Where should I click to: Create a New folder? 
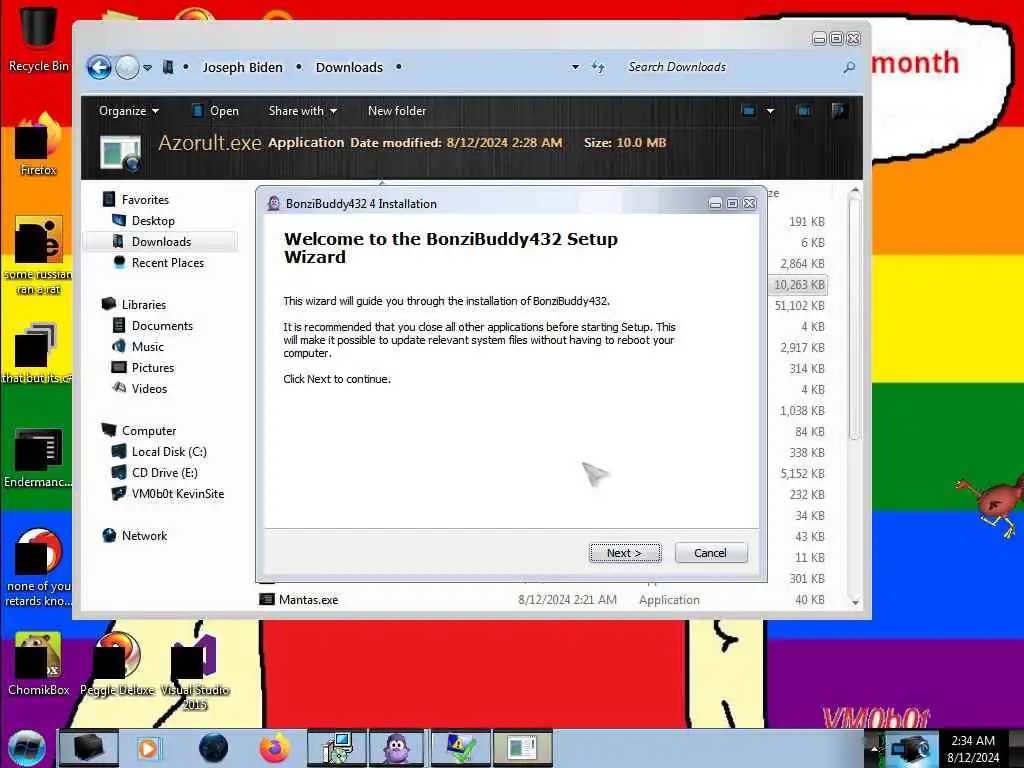pos(397,111)
